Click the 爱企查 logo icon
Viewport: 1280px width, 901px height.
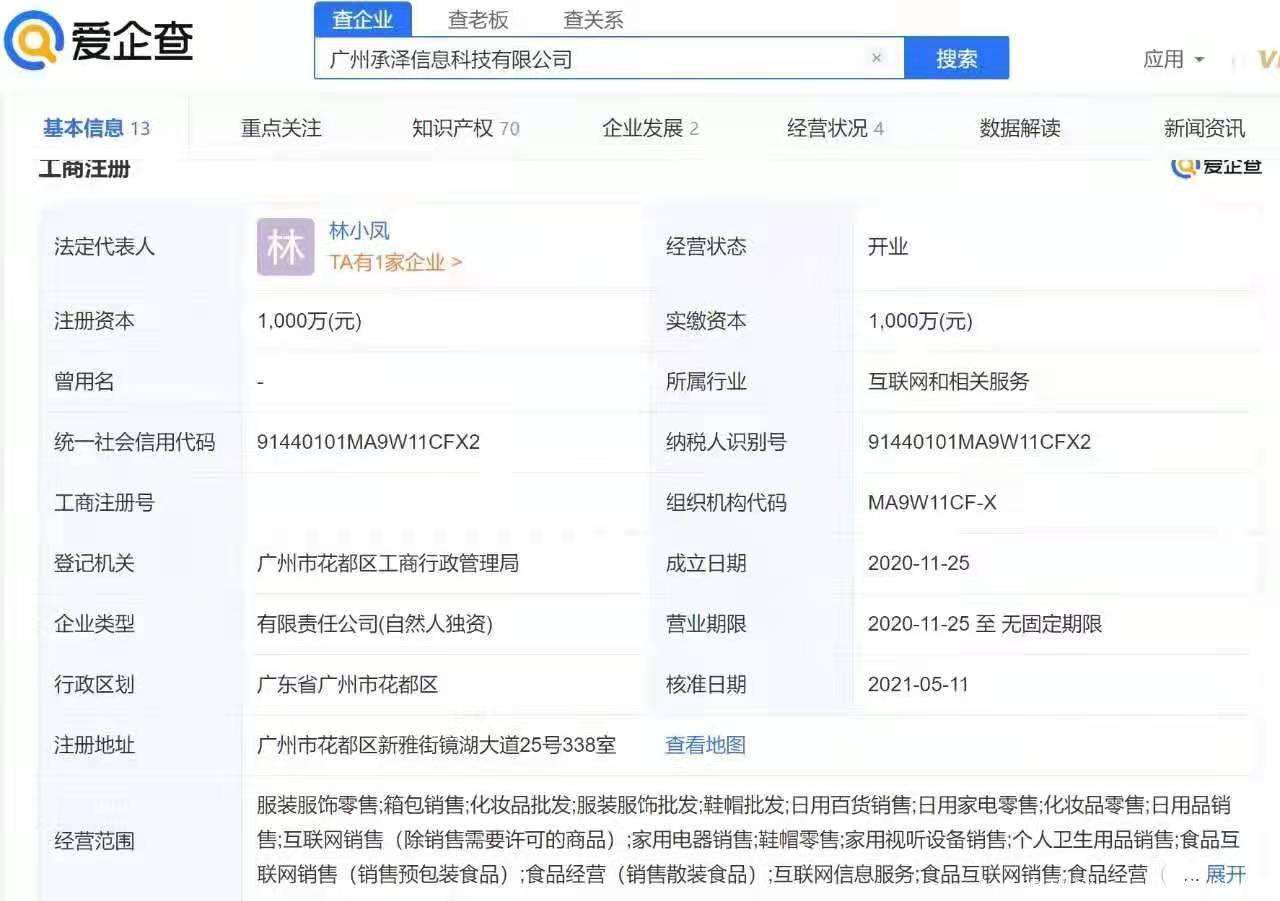pyautogui.click(x=33, y=40)
